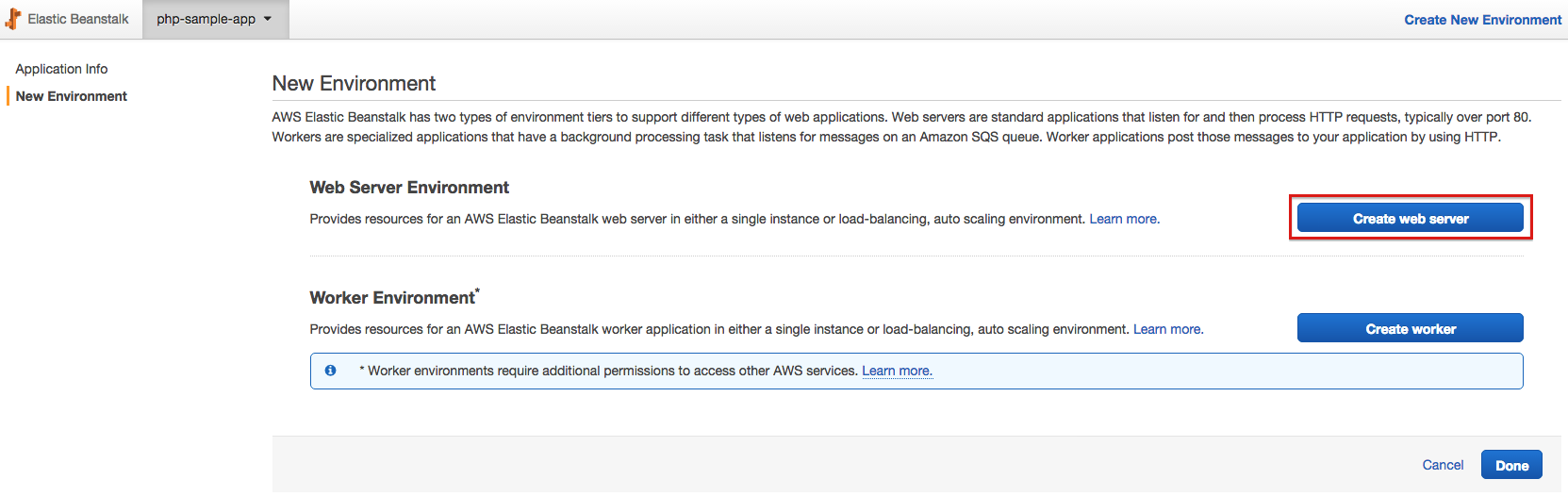Screen dimensions: 1568x496
Task: Go to Elastic Beanstalk home text link
Action: [x=78, y=19]
